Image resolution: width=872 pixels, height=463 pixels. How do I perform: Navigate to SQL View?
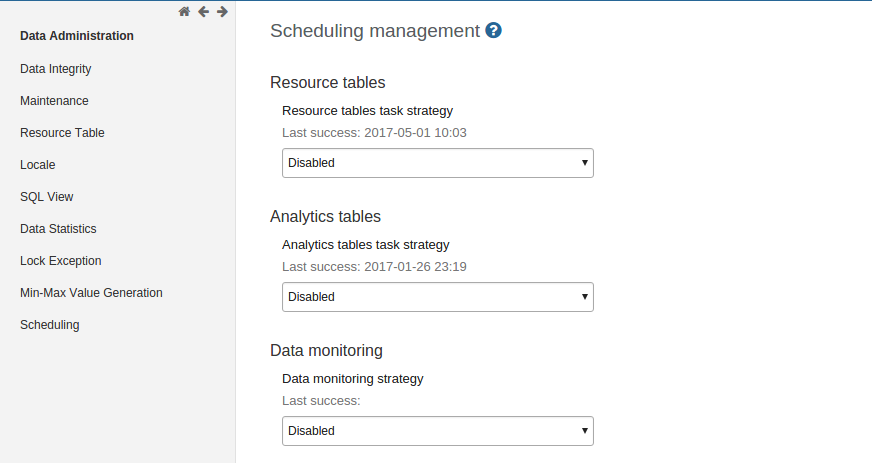click(47, 197)
